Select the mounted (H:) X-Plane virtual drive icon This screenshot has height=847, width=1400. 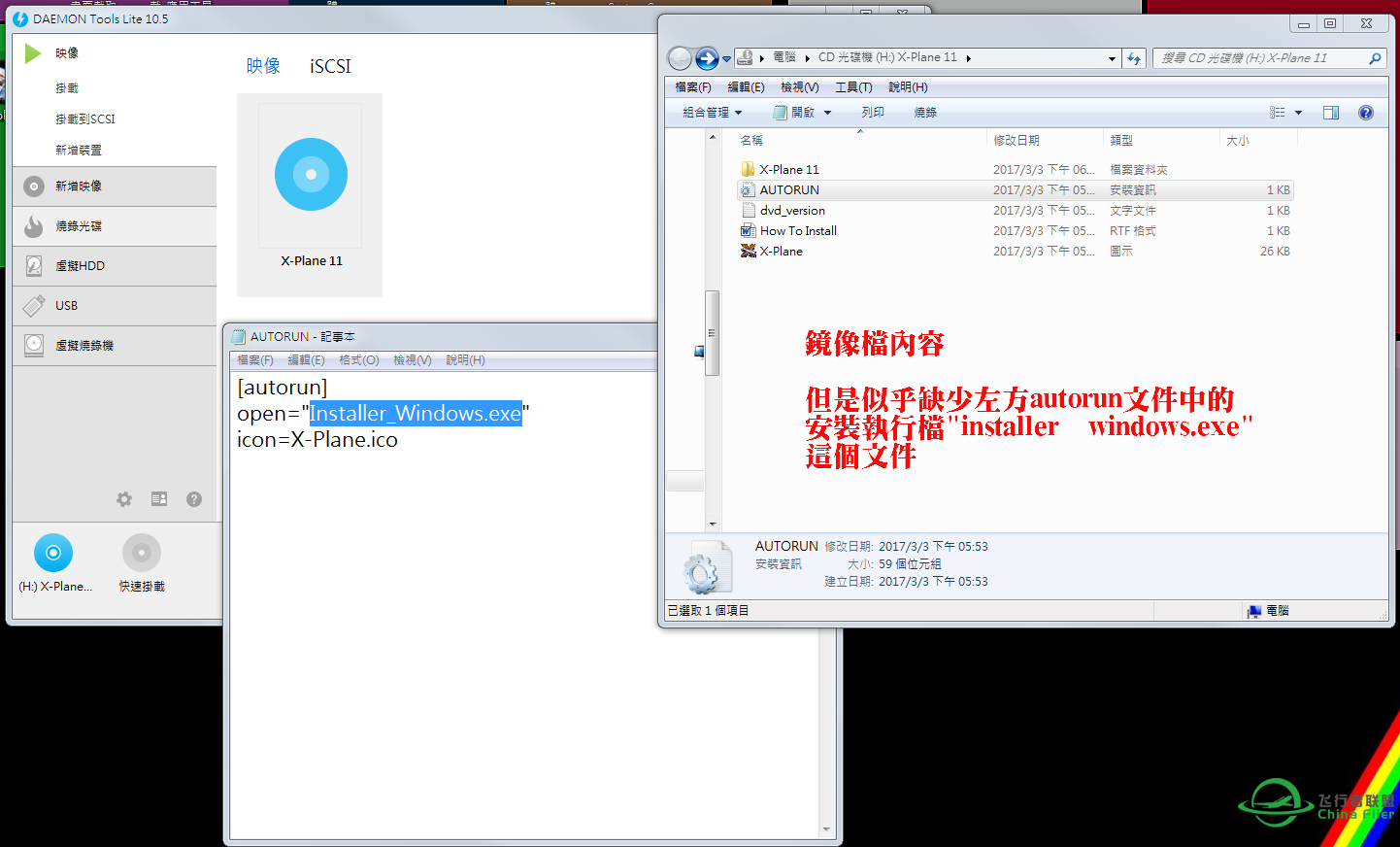click(53, 553)
